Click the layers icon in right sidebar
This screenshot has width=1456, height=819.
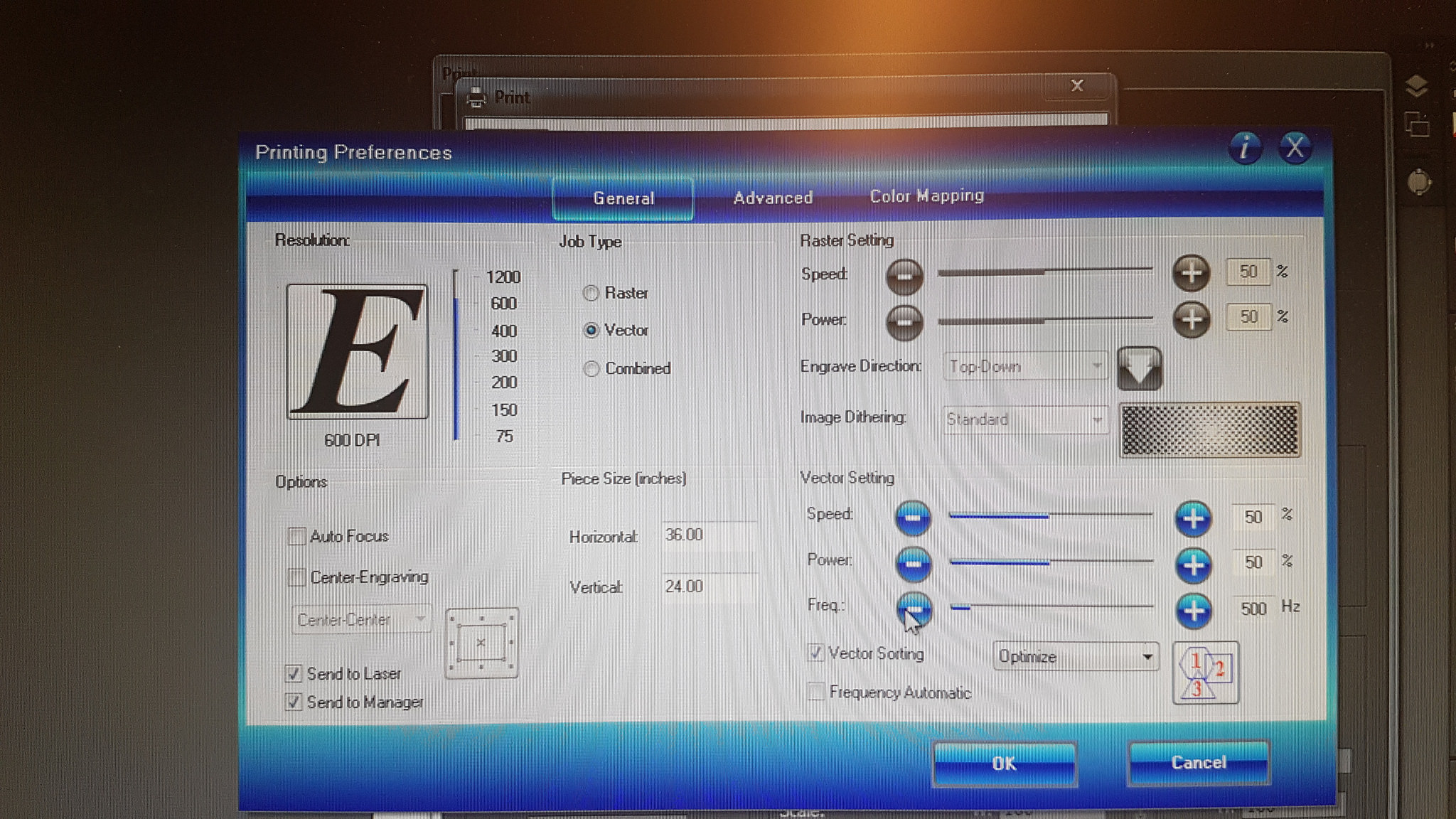tap(1417, 86)
